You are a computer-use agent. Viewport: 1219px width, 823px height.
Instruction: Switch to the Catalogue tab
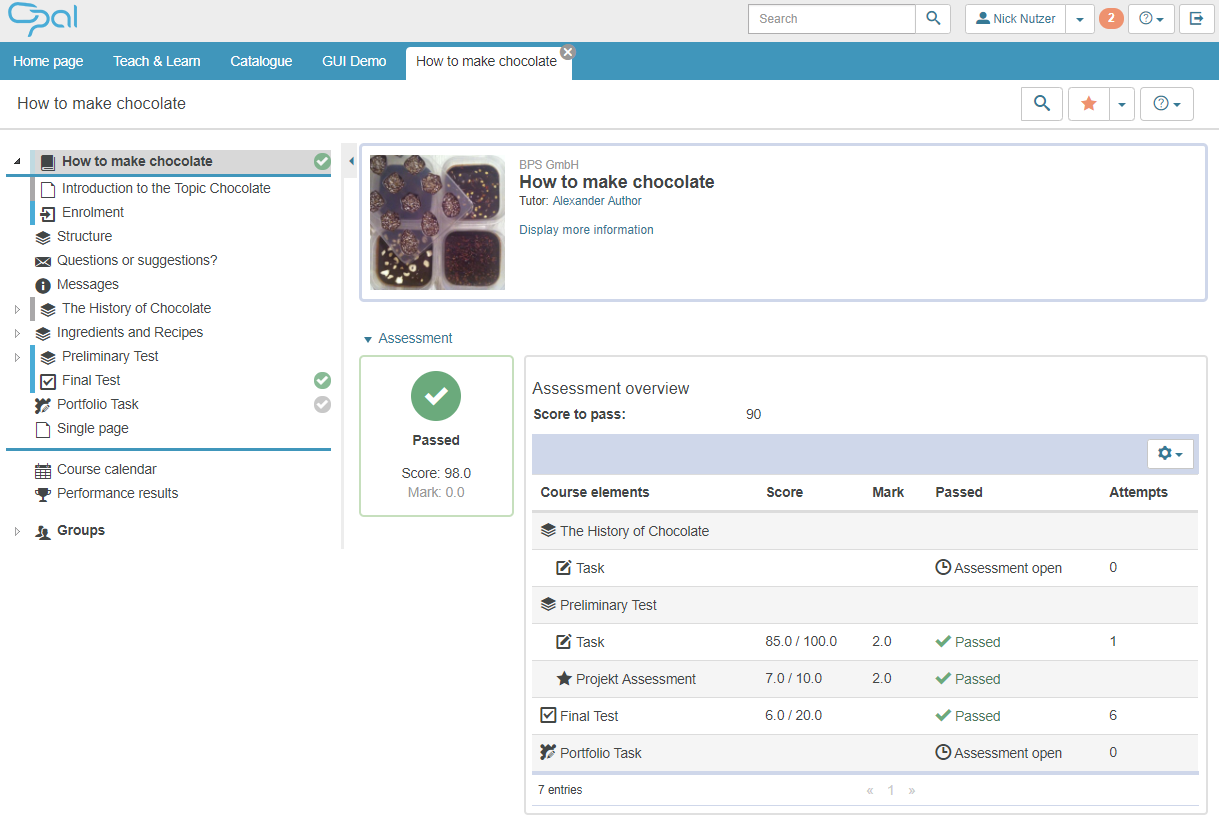[x=261, y=61]
